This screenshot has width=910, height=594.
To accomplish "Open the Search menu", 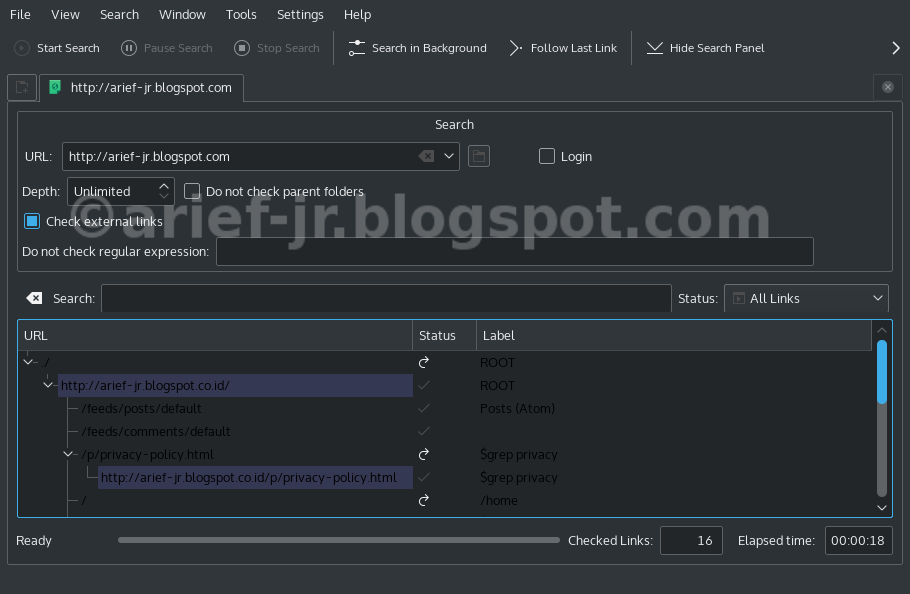I will [120, 15].
